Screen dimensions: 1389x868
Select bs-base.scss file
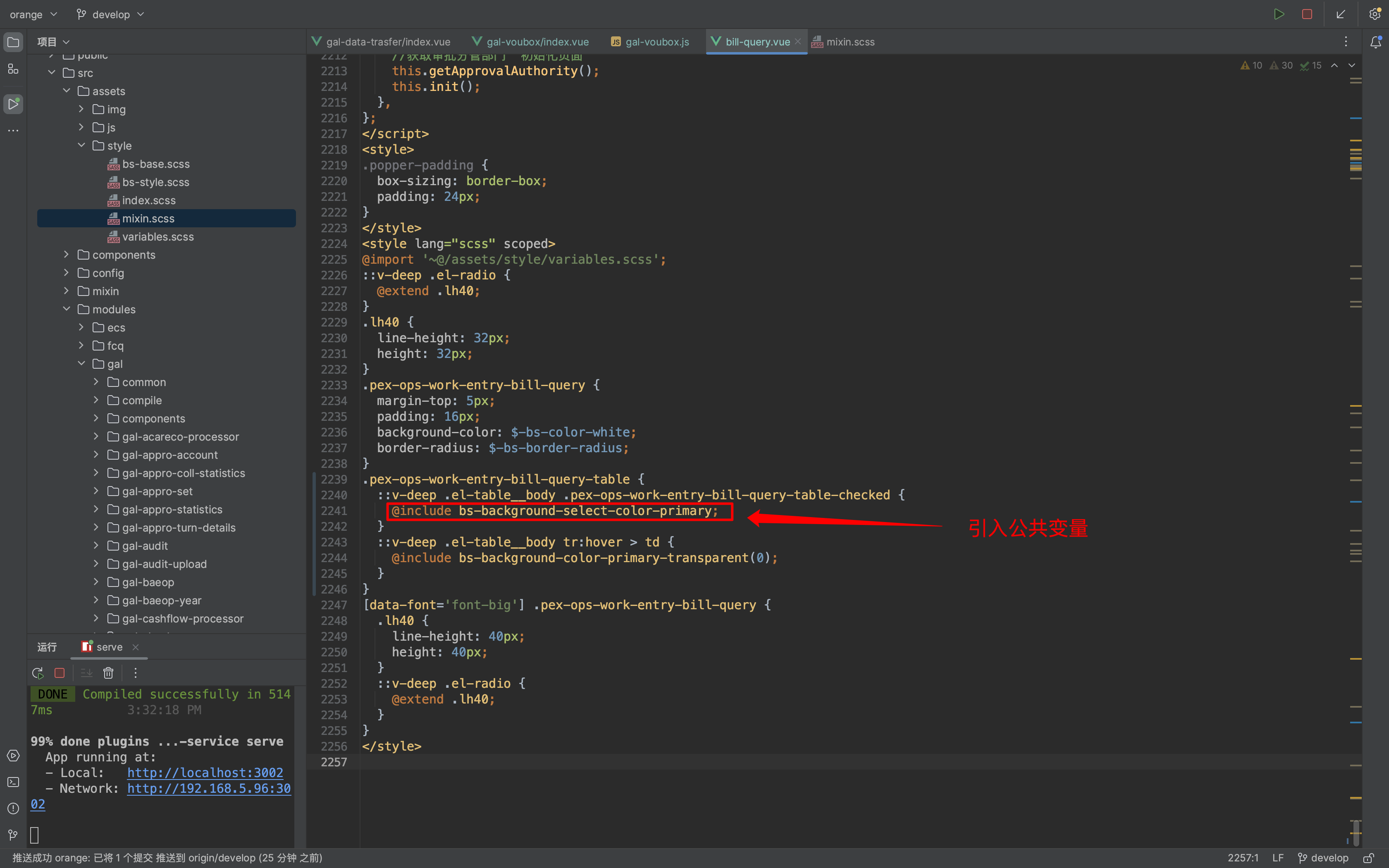(x=155, y=164)
